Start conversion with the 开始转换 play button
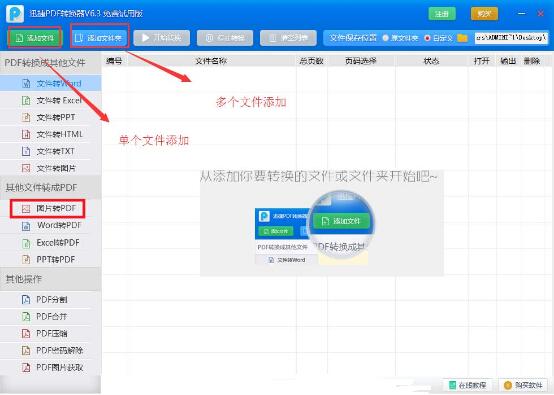554x395 pixels. (161, 38)
